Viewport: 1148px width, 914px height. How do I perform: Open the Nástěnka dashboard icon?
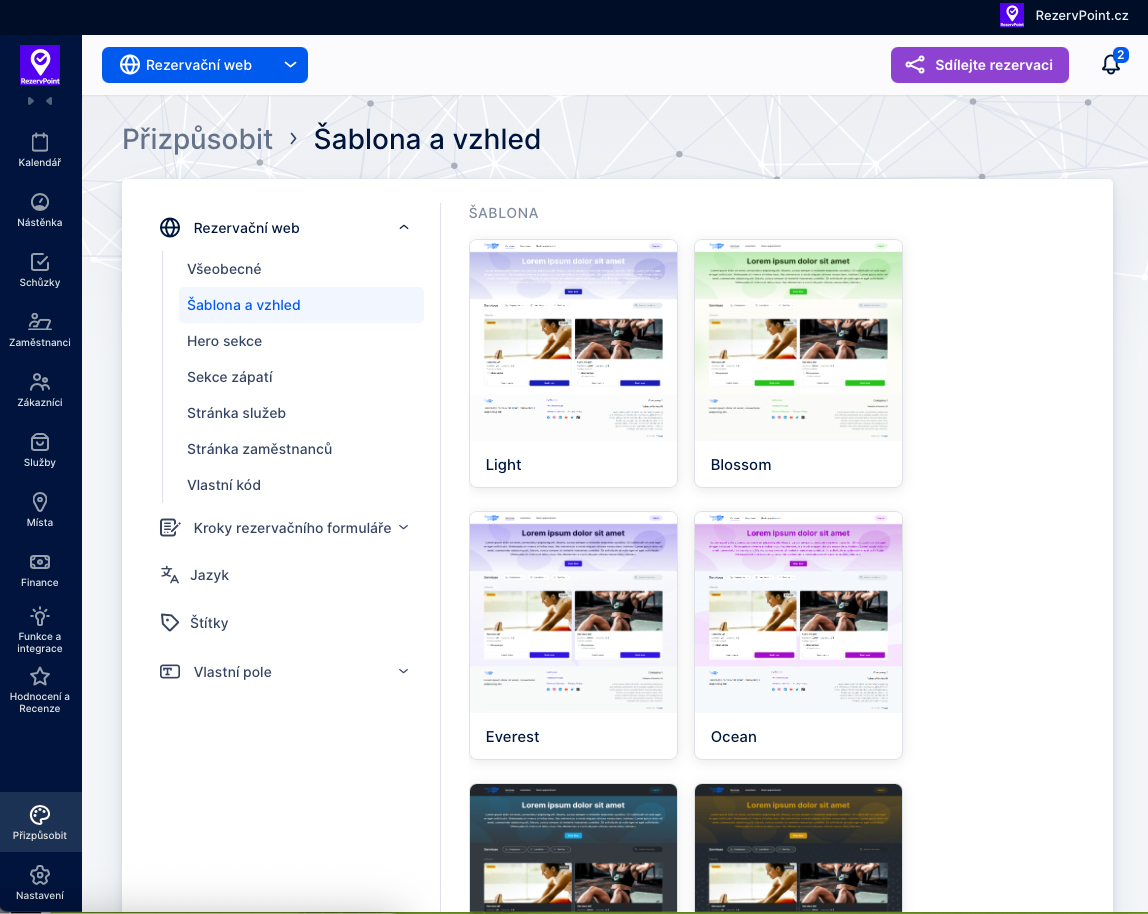[40, 202]
